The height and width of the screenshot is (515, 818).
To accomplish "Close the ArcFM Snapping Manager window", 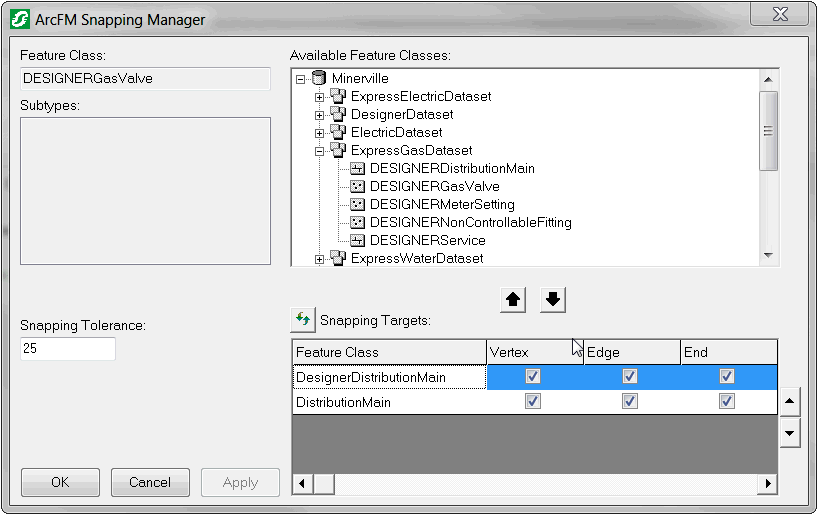I will pos(780,14).
